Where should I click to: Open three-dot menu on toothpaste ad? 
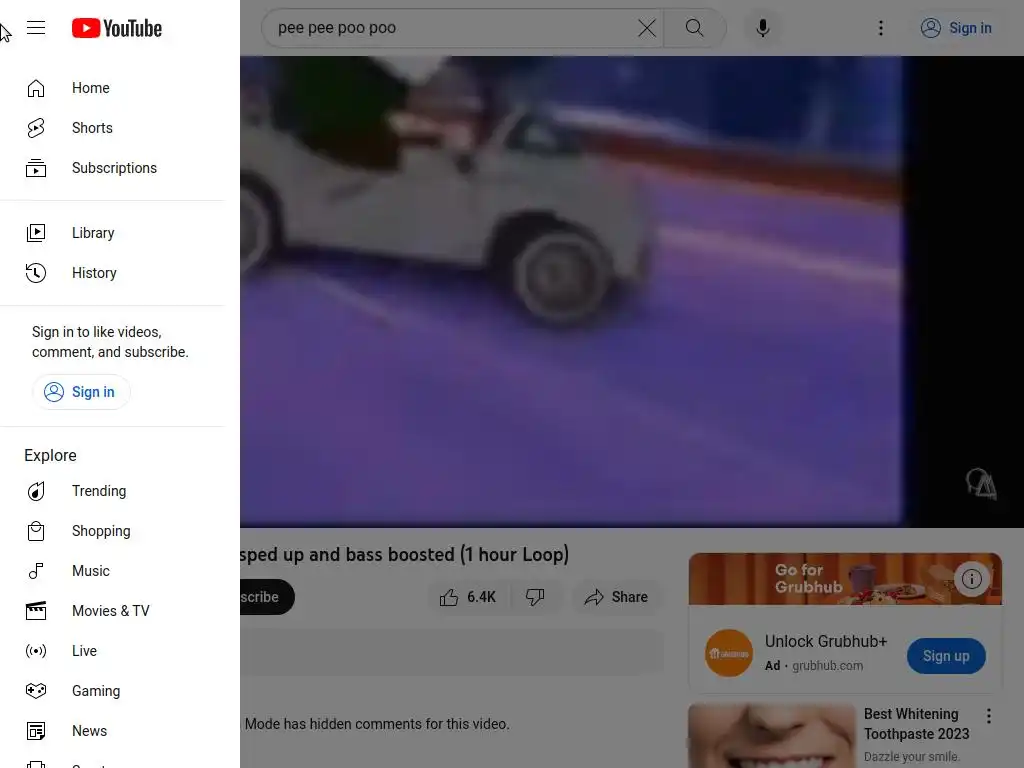click(989, 716)
